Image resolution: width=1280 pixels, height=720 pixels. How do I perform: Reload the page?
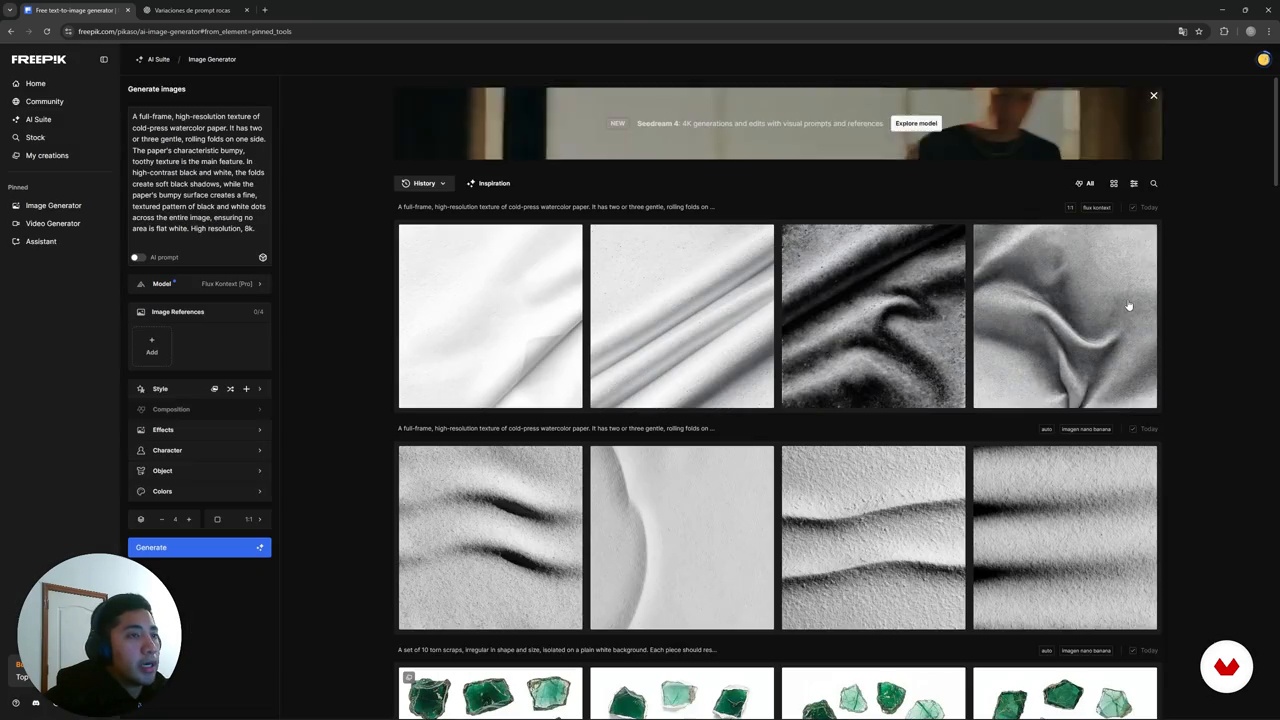tap(46, 31)
